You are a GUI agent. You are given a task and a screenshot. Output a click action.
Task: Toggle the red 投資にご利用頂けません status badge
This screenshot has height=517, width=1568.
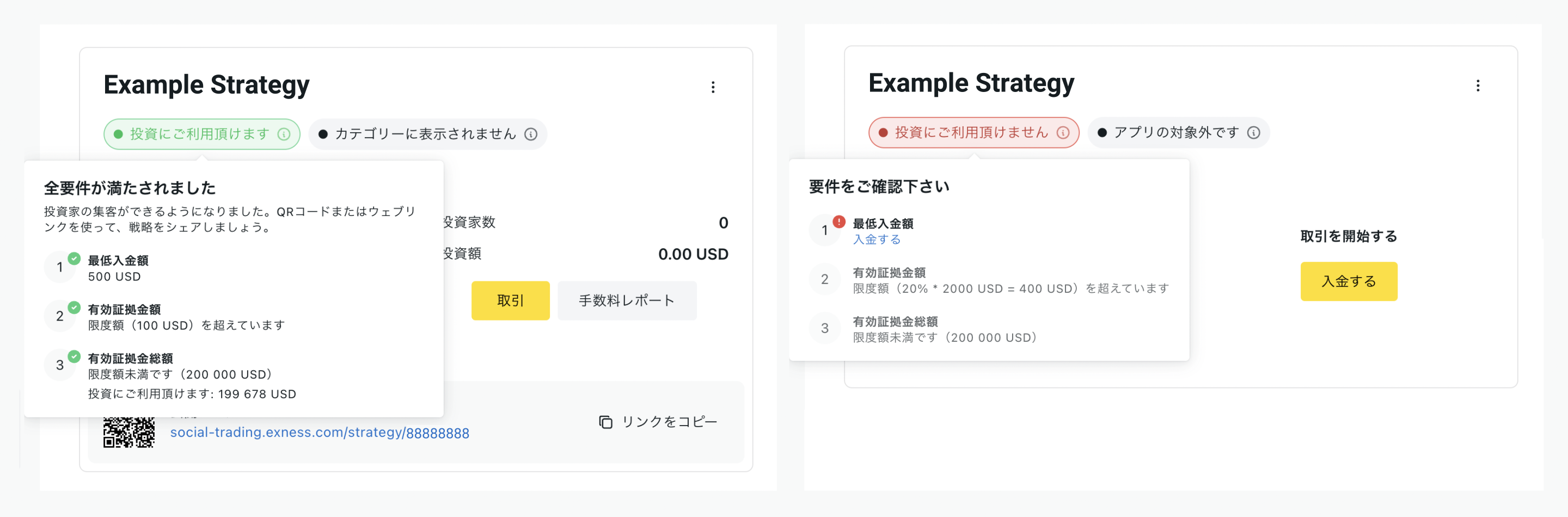coord(973,132)
